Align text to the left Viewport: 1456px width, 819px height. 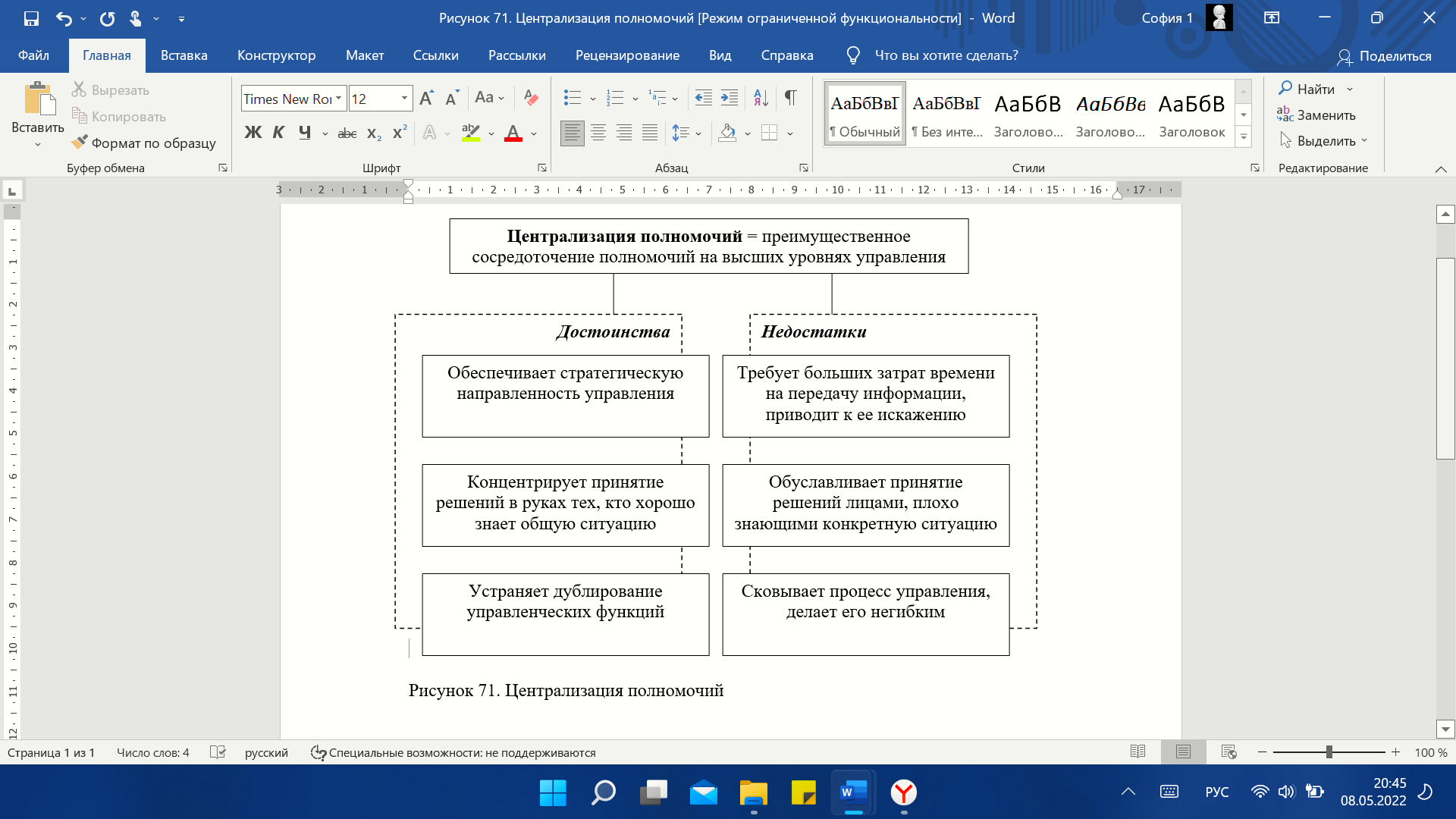(573, 133)
